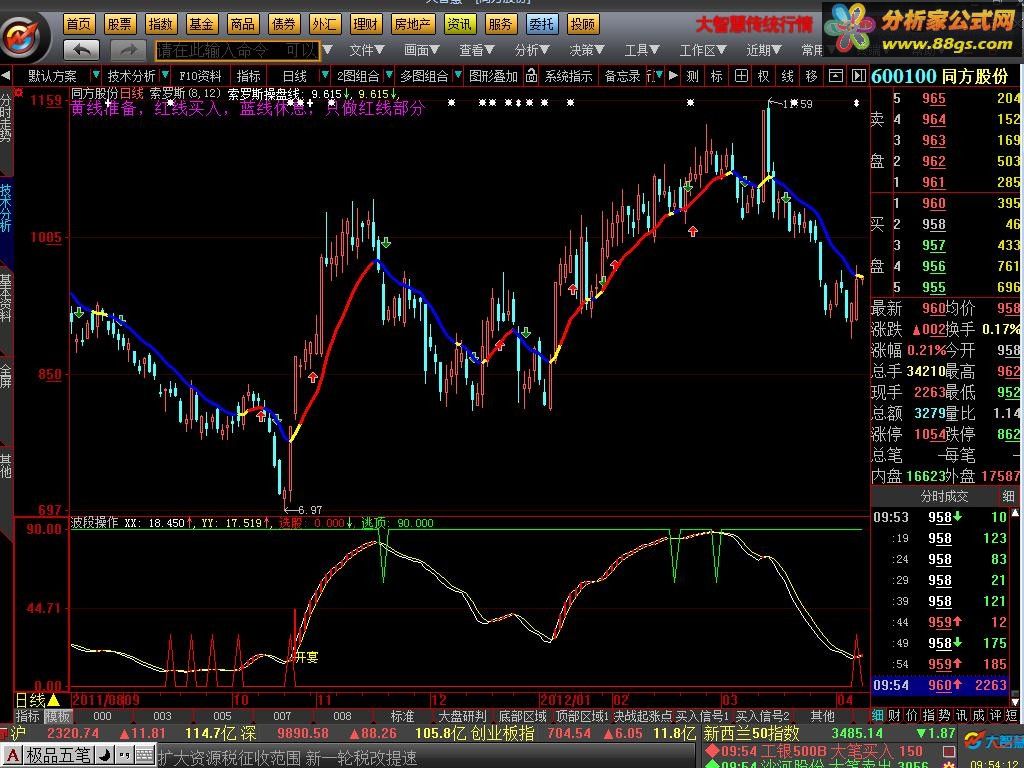Click the 基金 funds button
The image size is (1024, 768).
pos(201,24)
